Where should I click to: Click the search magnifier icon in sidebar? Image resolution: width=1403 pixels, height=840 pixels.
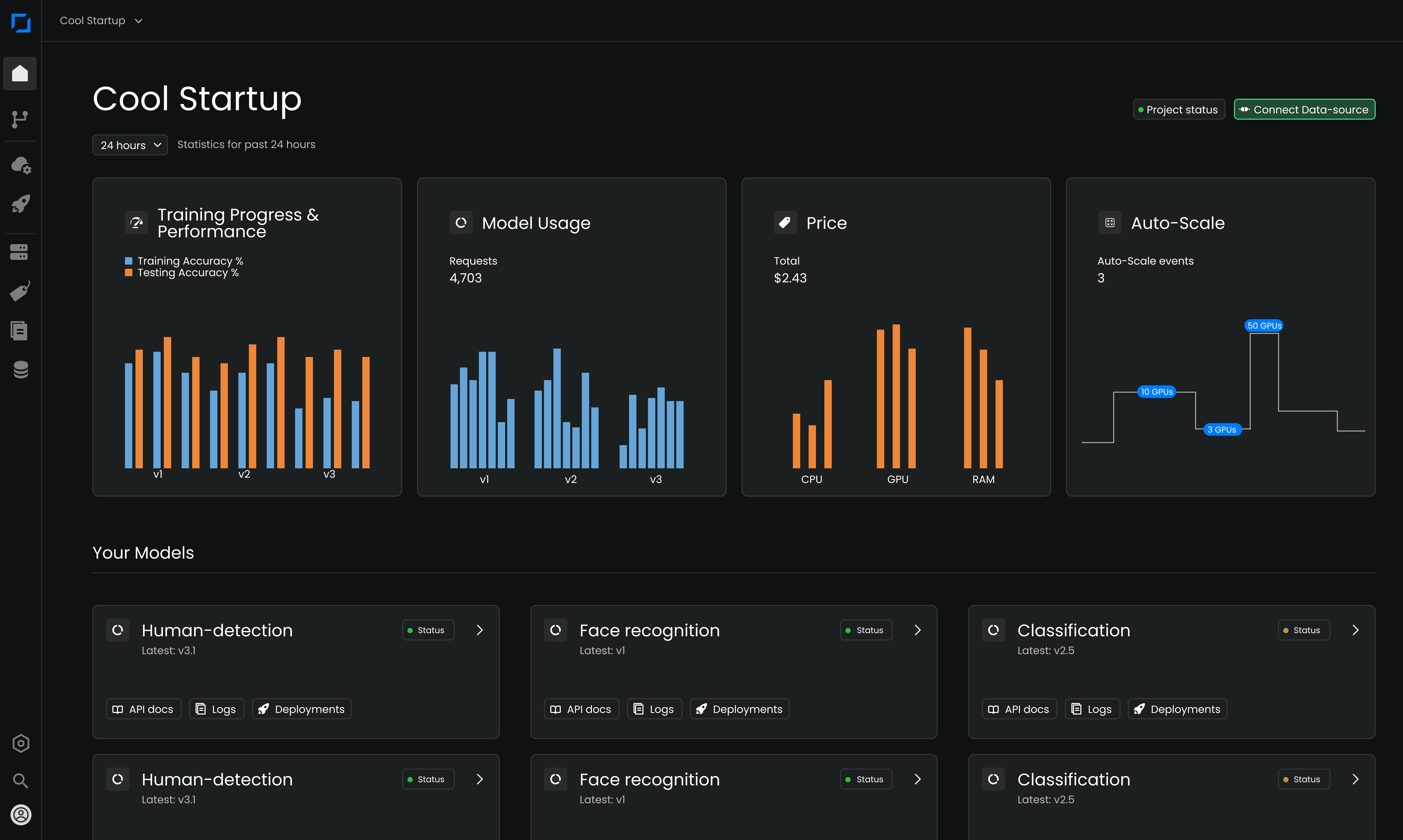coord(20,781)
